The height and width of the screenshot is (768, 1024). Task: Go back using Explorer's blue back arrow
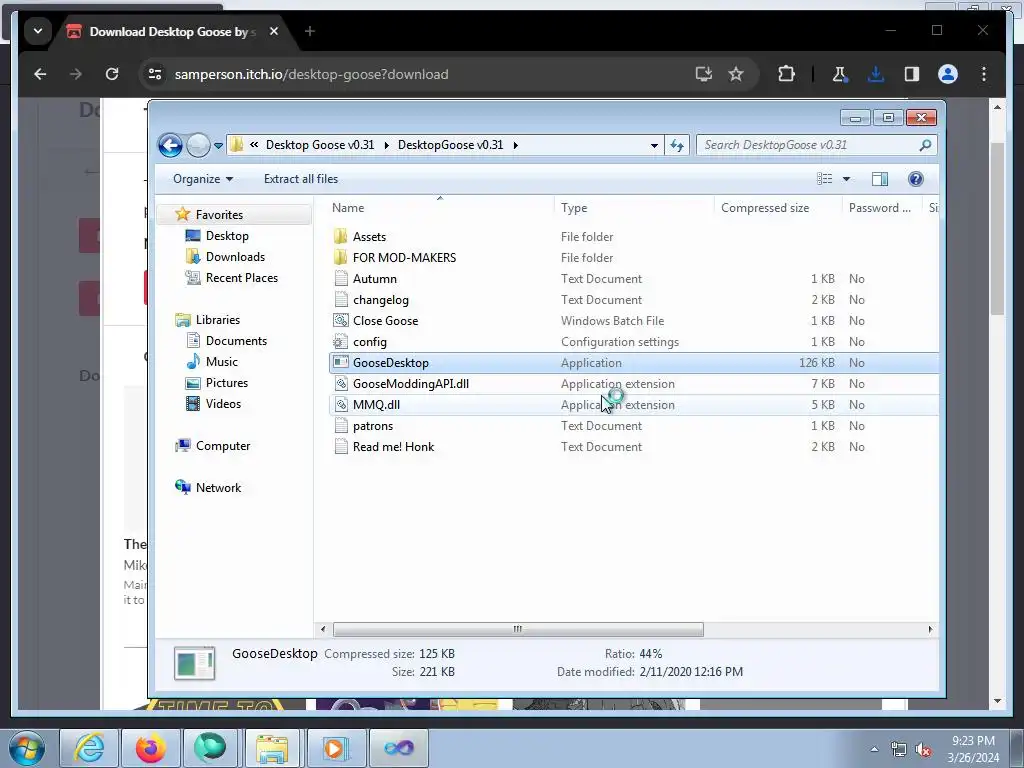(x=170, y=145)
